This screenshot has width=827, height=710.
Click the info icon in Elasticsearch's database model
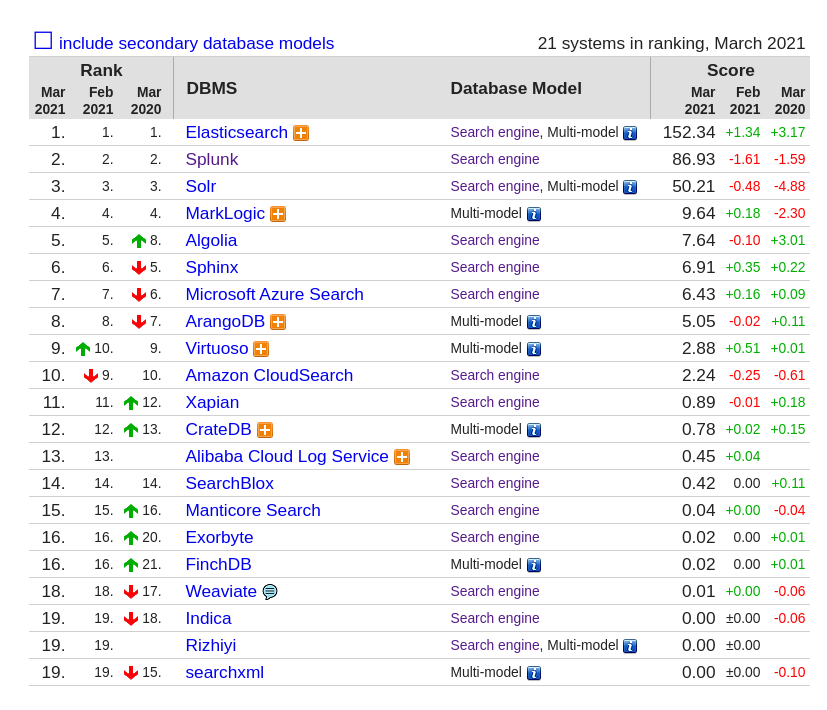click(x=630, y=133)
